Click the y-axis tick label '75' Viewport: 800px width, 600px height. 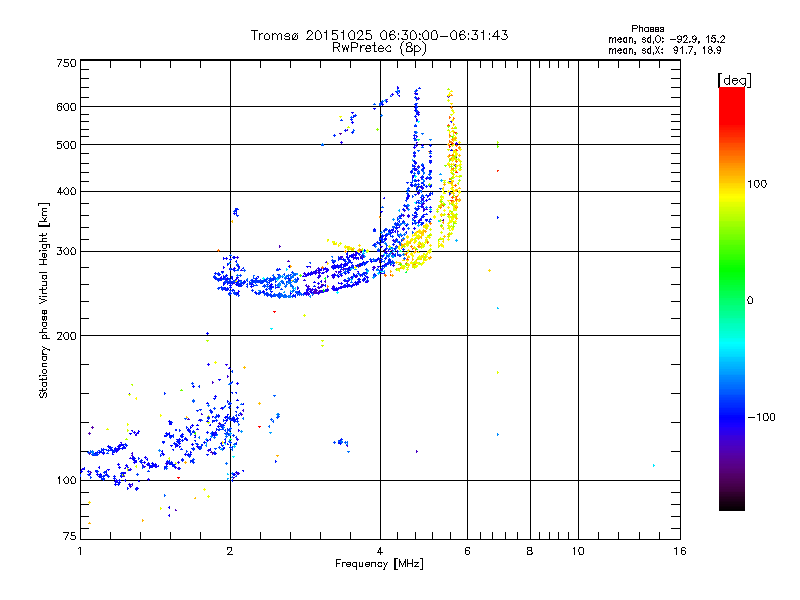70,536
